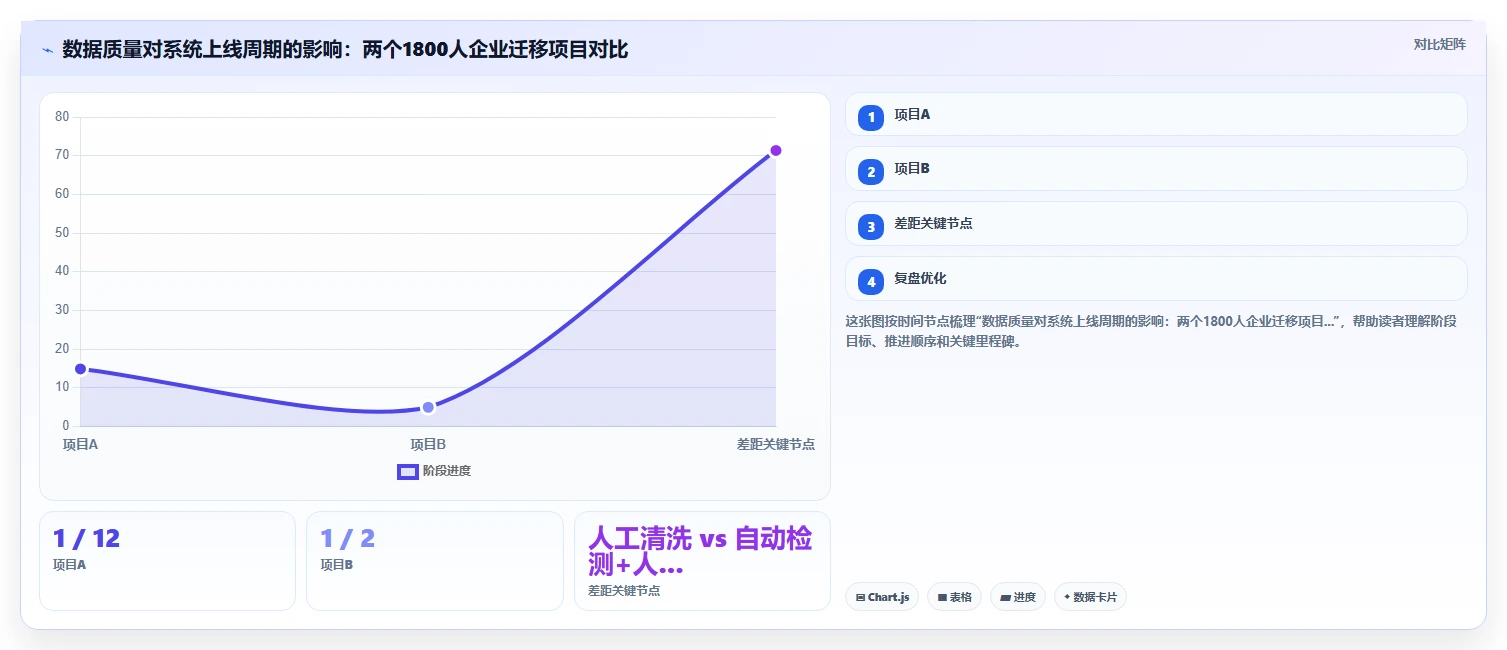
Task: Click the page title 数据质量对系统上线周期的影响
Action: coord(345,49)
